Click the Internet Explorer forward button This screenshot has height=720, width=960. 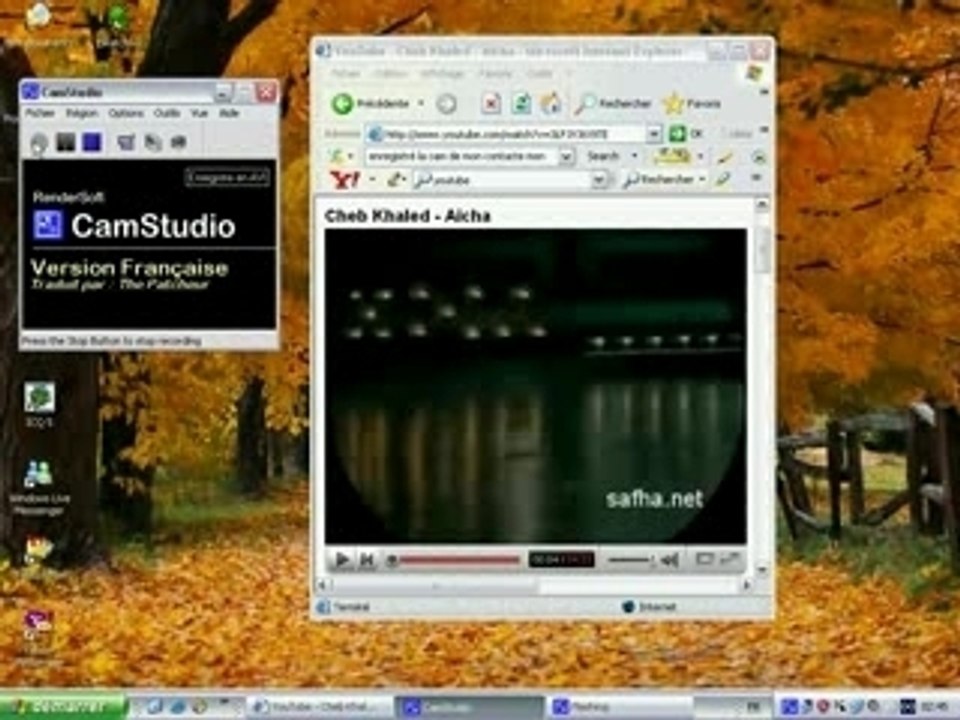[x=446, y=104]
